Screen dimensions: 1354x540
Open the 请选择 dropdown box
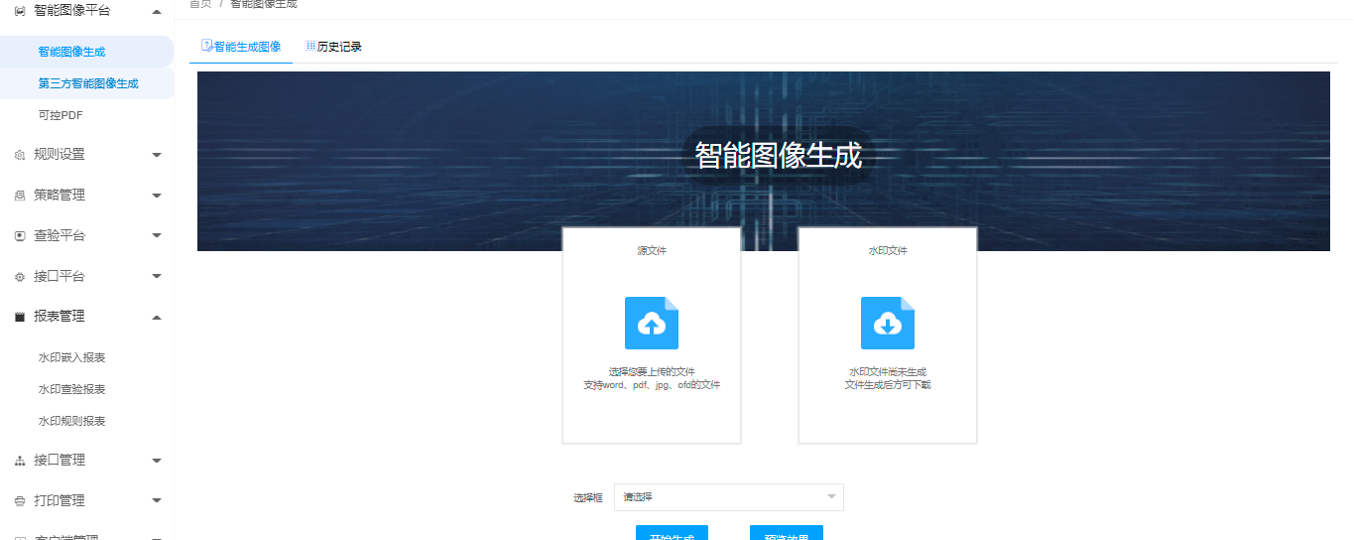(728, 497)
